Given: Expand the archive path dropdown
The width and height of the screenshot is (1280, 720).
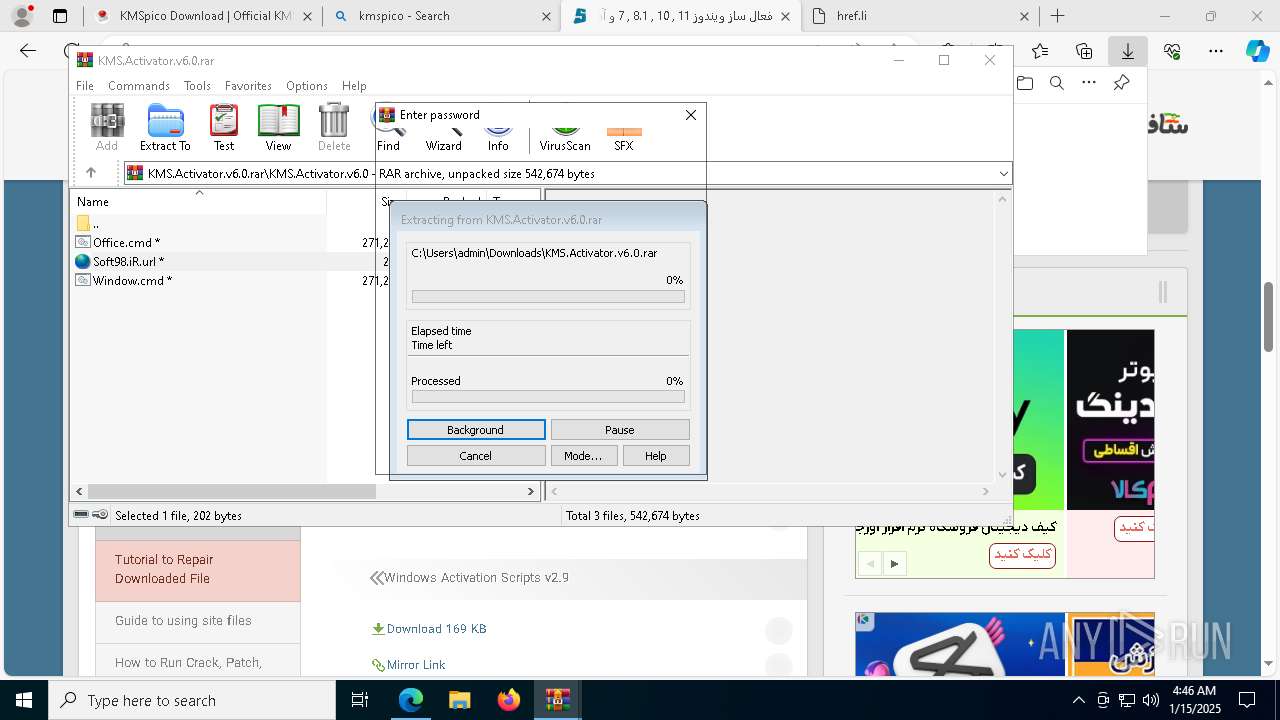Looking at the screenshot, I should 1003,174.
